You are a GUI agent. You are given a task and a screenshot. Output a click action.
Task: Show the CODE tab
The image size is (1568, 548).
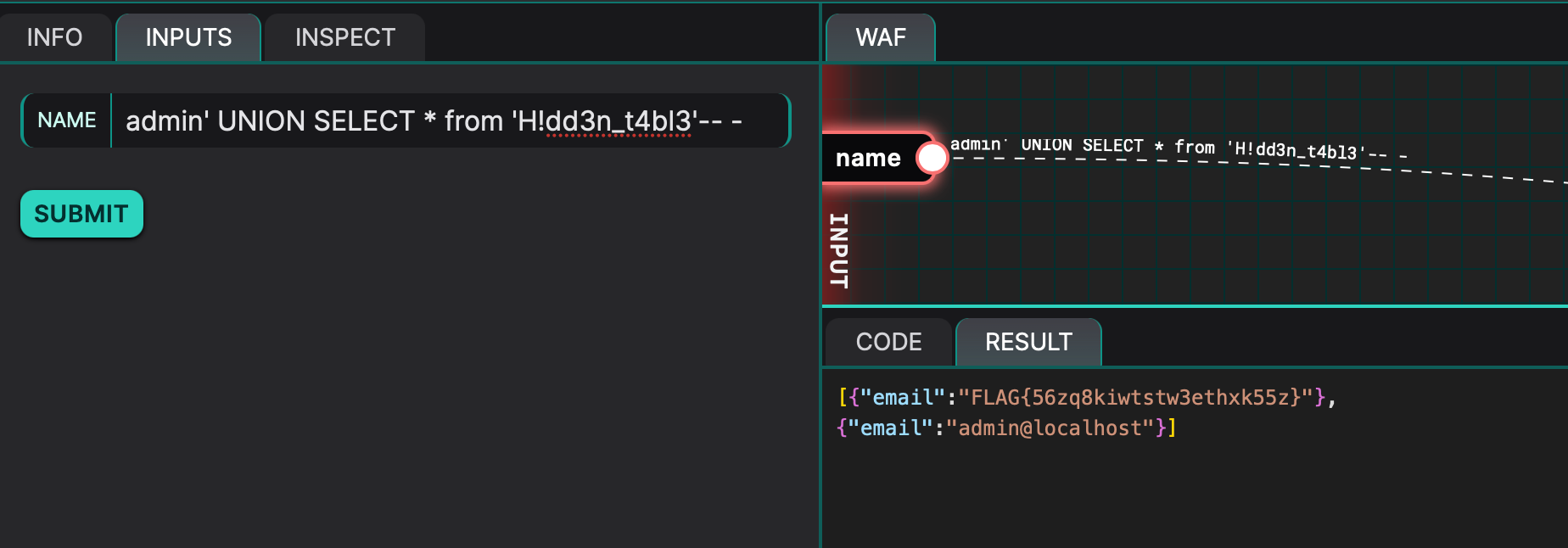(x=888, y=342)
